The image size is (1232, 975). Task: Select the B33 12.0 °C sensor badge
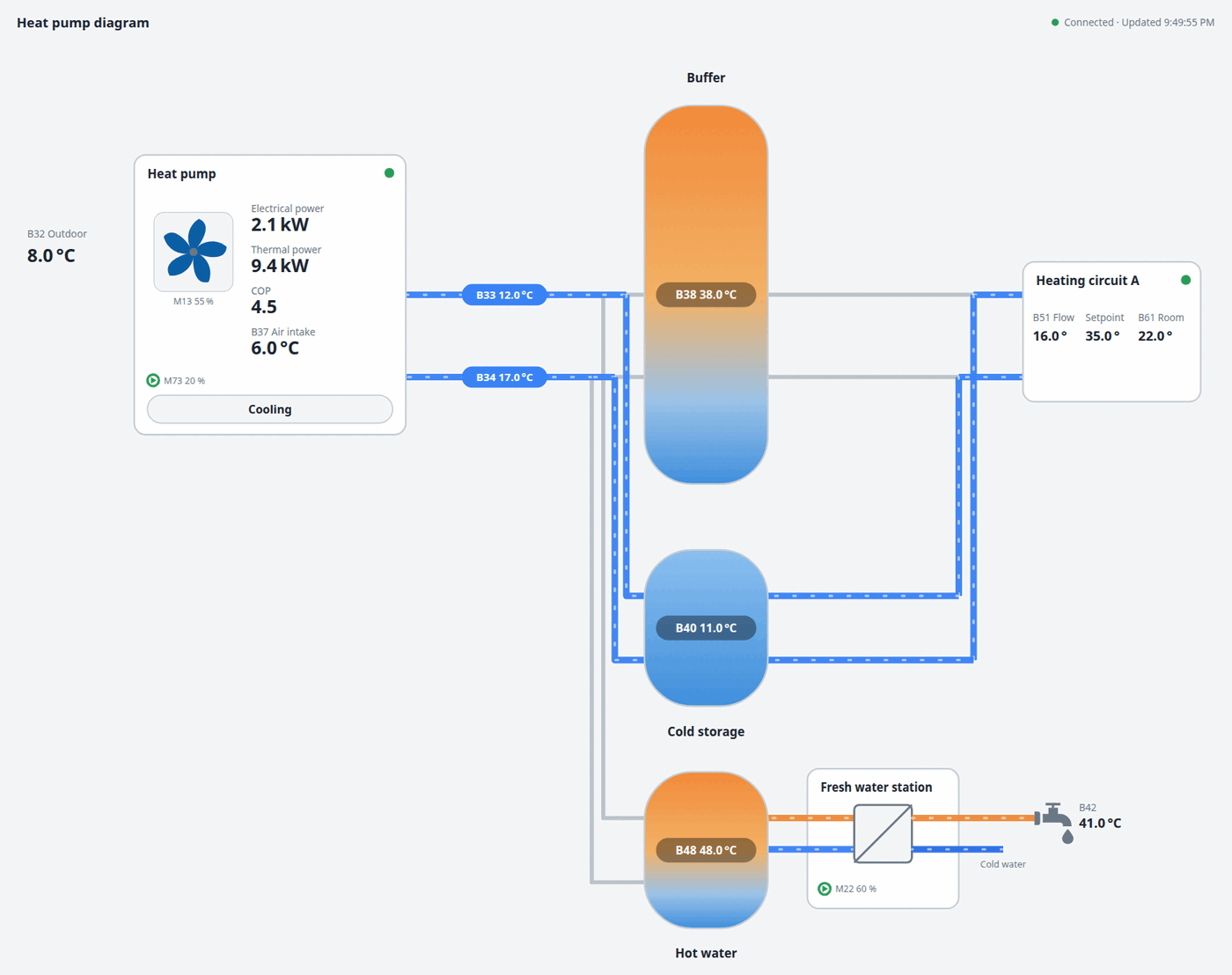[504, 295]
